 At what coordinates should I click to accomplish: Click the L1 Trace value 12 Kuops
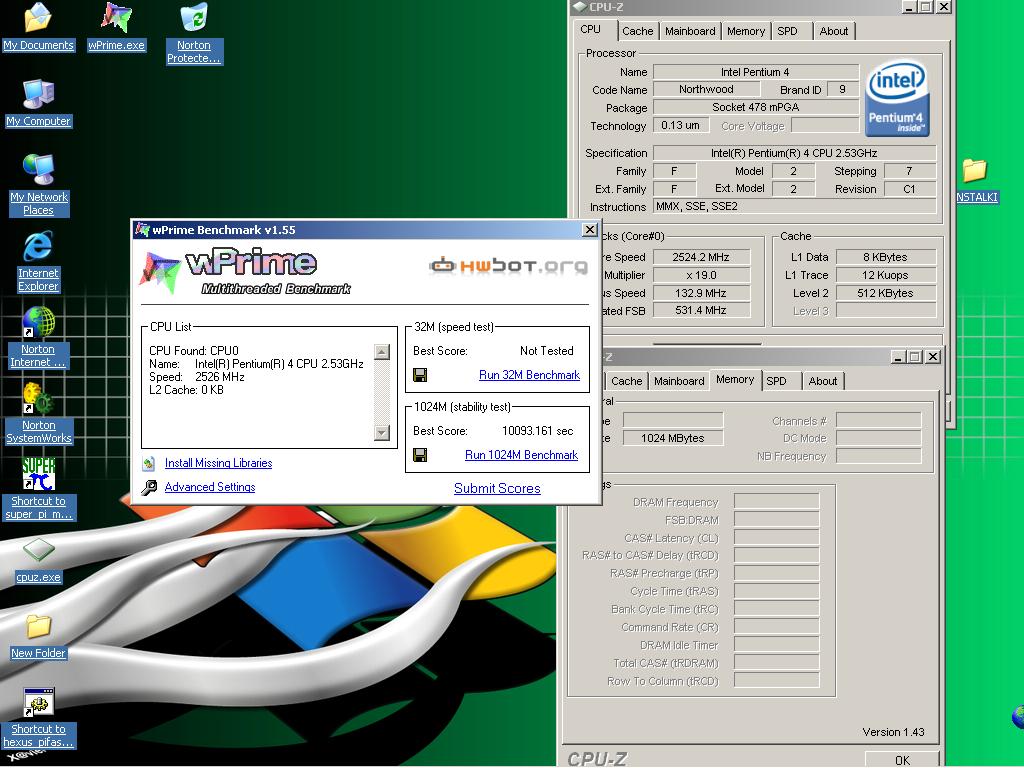[x=886, y=275]
